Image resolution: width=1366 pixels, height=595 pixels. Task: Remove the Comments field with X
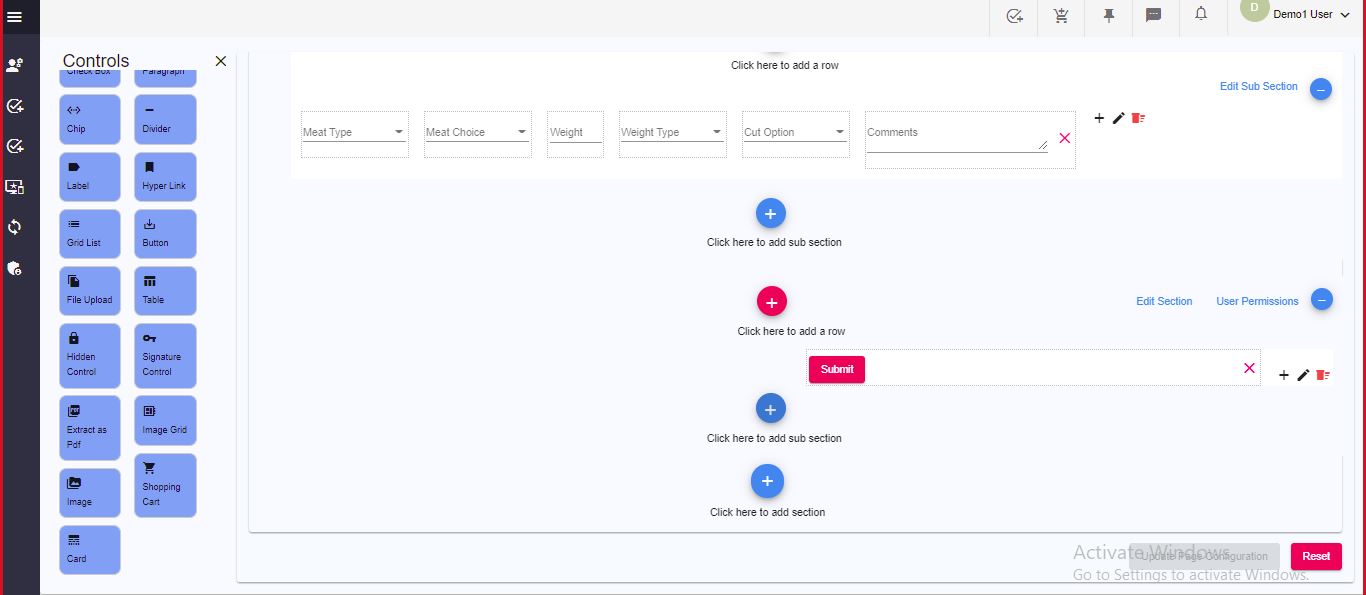tap(1064, 138)
